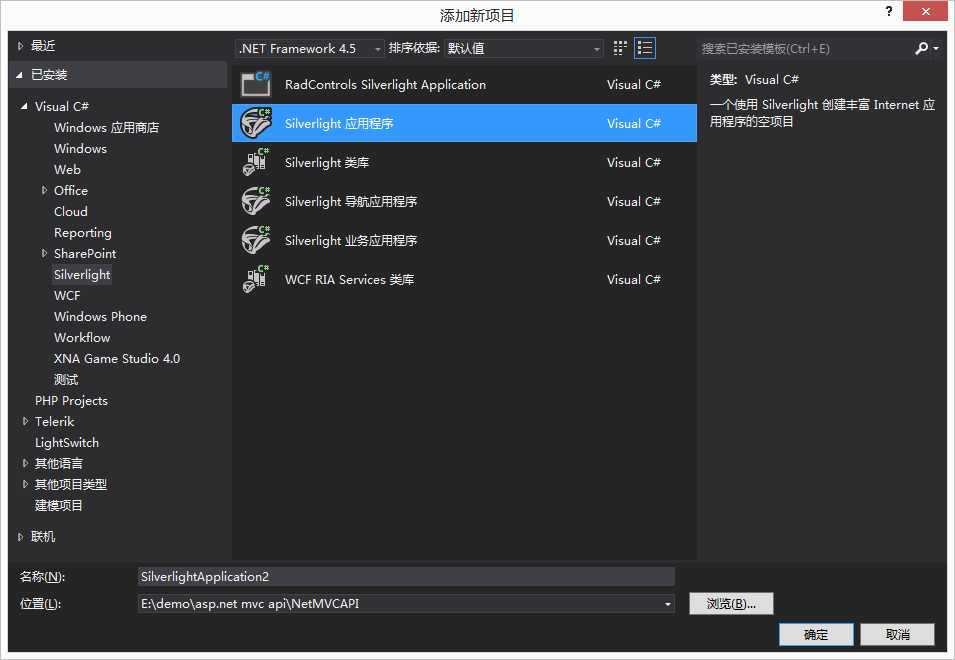Click the RadControls Silverlight Application template icon
This screenshot has width=955, height=660.
(256, 84)
